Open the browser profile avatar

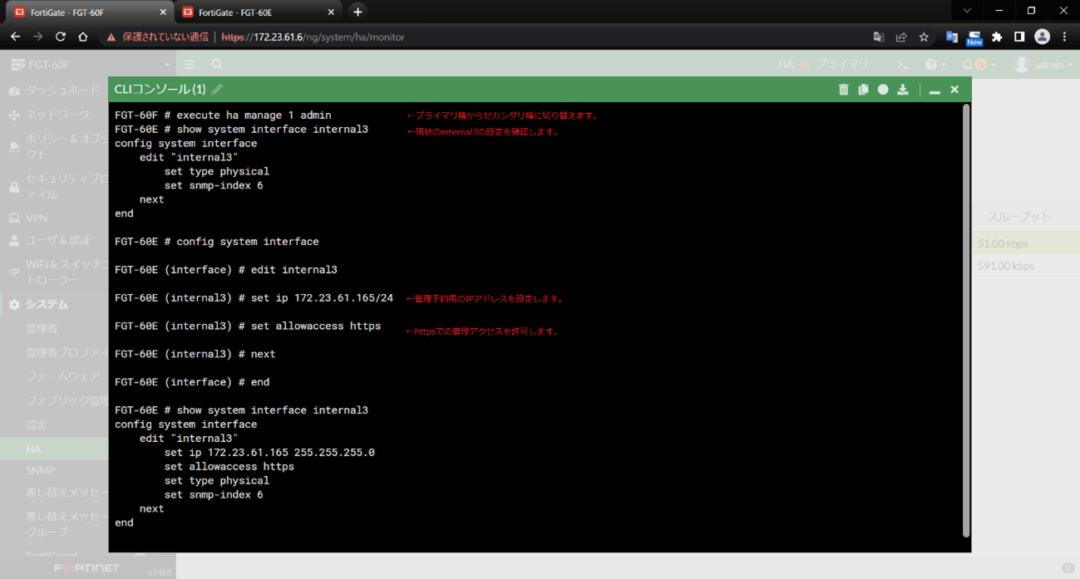[x=1042, y=37]
